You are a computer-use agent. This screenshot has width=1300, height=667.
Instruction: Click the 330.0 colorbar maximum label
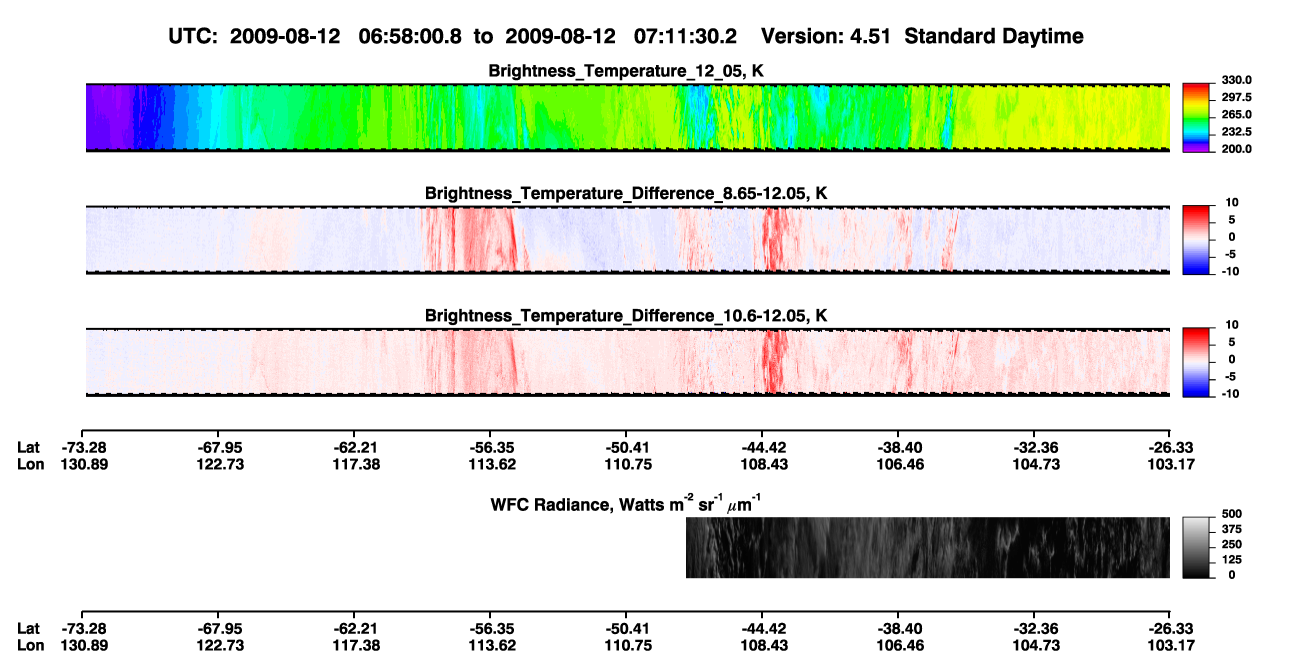[x=1236, y=80]
